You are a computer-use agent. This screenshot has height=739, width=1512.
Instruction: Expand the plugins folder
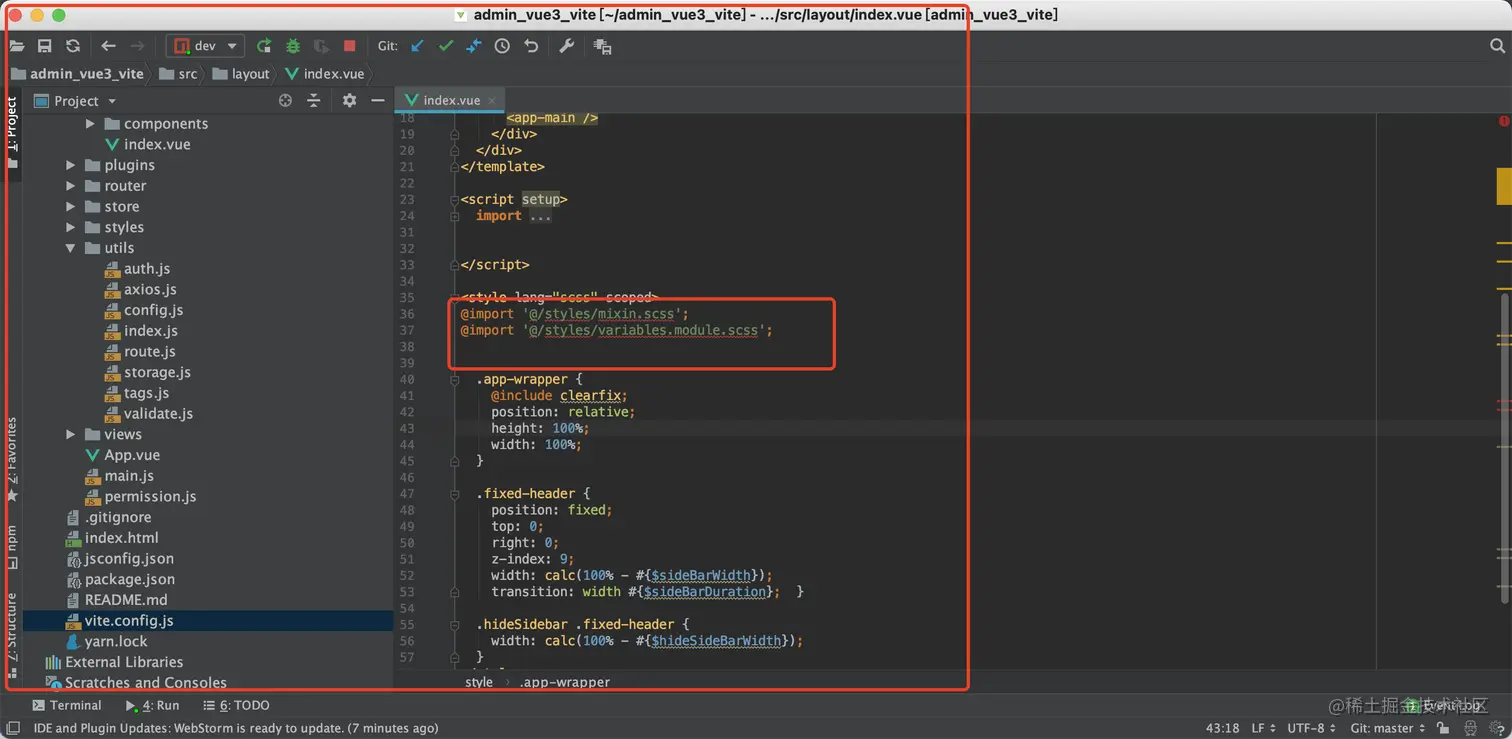click(70, 165)
